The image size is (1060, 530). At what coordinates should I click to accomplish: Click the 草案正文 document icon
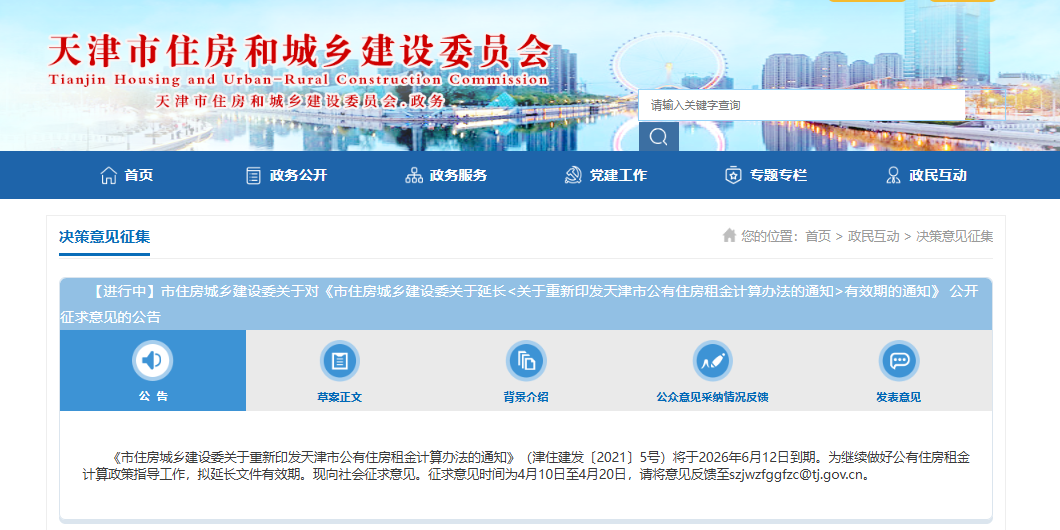339,360
